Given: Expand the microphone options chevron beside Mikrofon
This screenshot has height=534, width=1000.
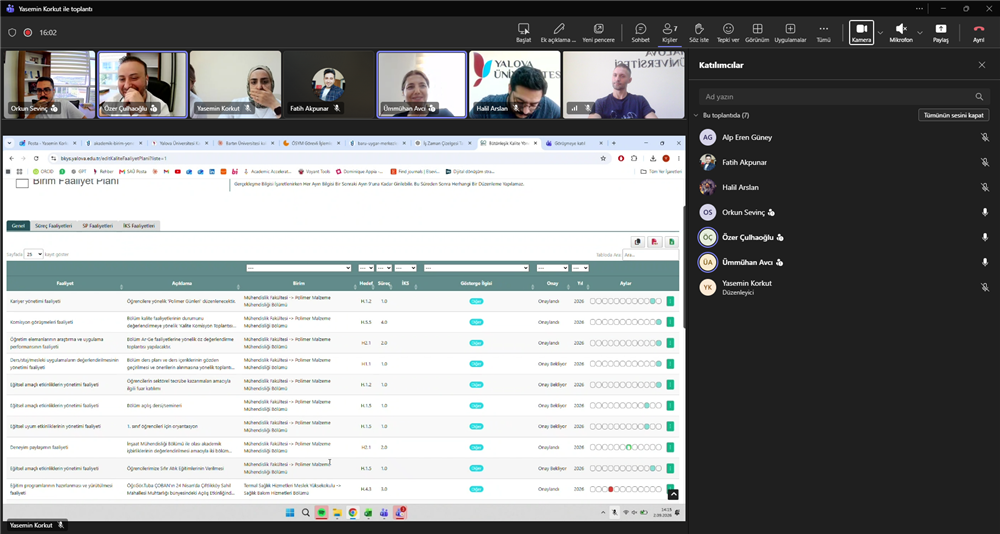Looking at the screenshot, I should coord(920,32).
